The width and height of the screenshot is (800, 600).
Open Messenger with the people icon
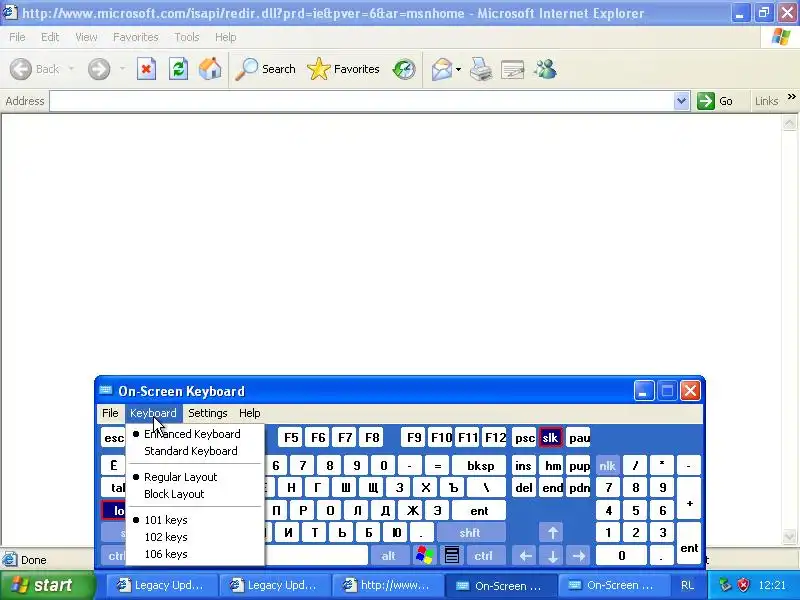545,69
